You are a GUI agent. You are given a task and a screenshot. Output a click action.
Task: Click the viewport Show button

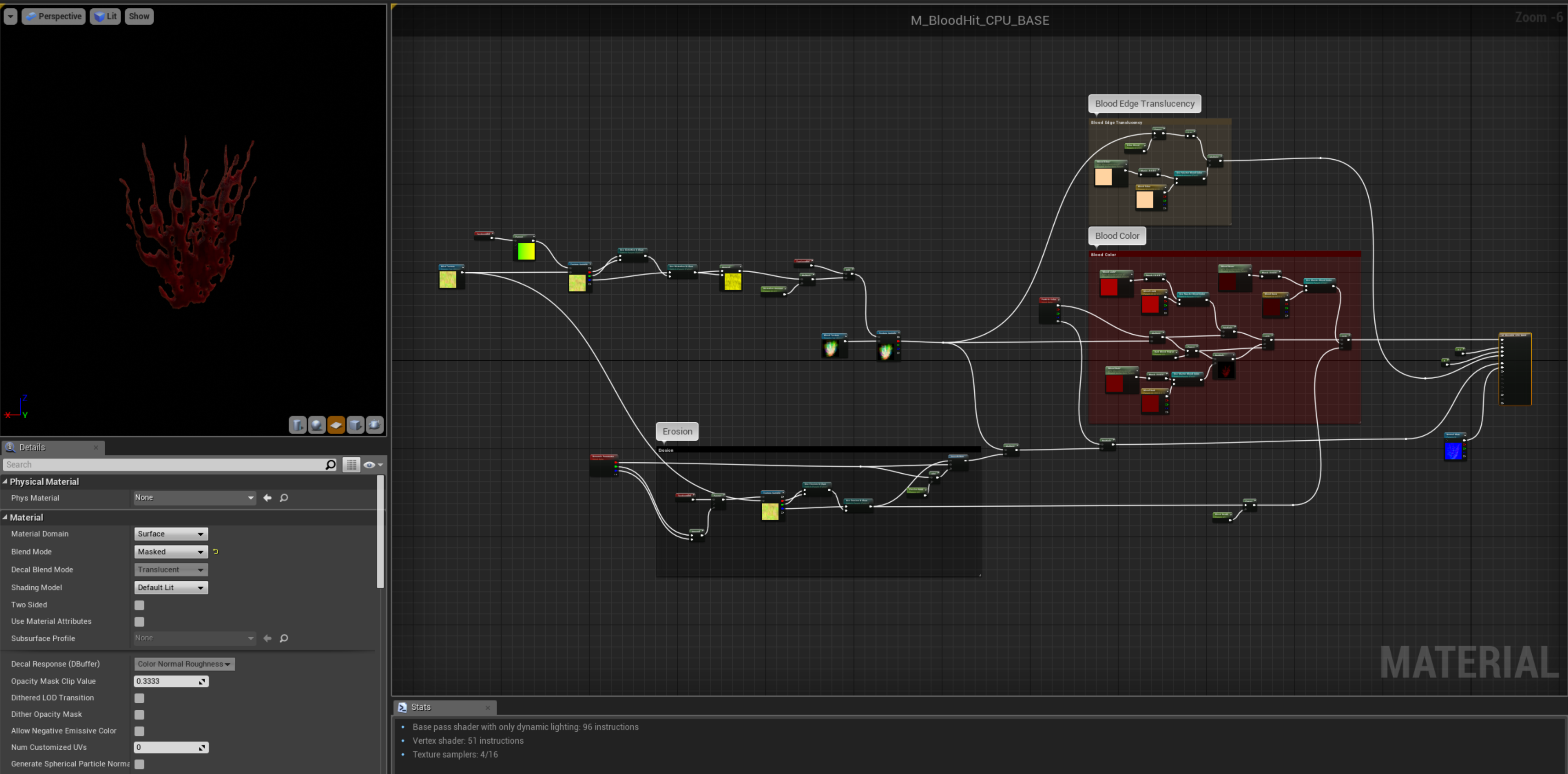(139, 17)
